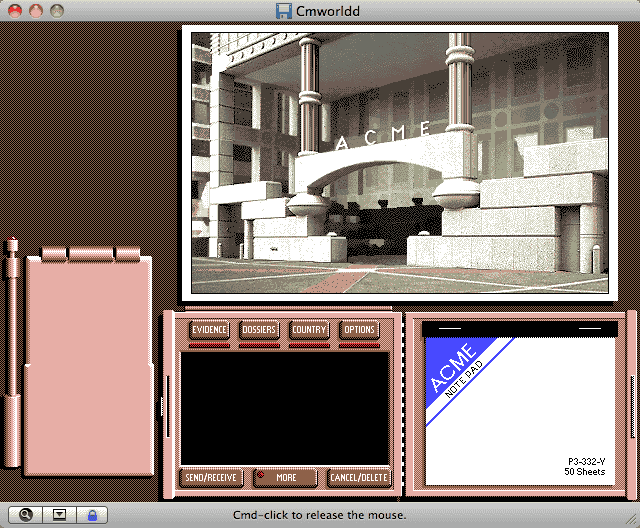
Task: Click the ACME Note Pad cover page
Action: [x=520, y=411]
